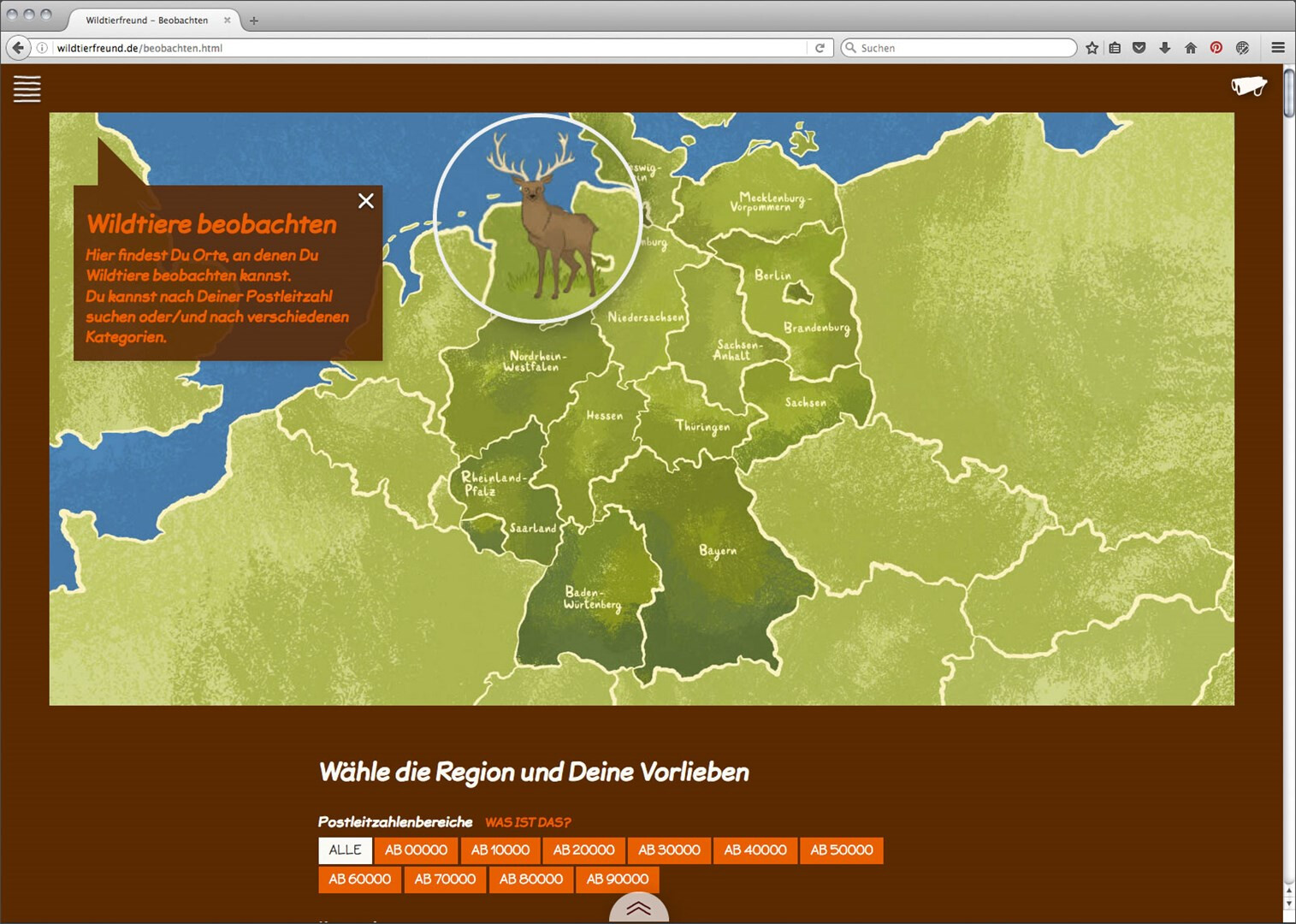The image size is (1296, 924).
Task: Bookmark this page with the star icon
Action: (x=1092, y=48)
